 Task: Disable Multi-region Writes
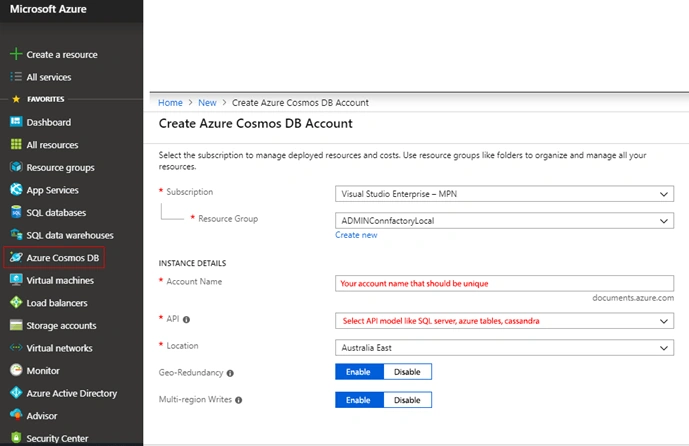[x=407, y=400]
